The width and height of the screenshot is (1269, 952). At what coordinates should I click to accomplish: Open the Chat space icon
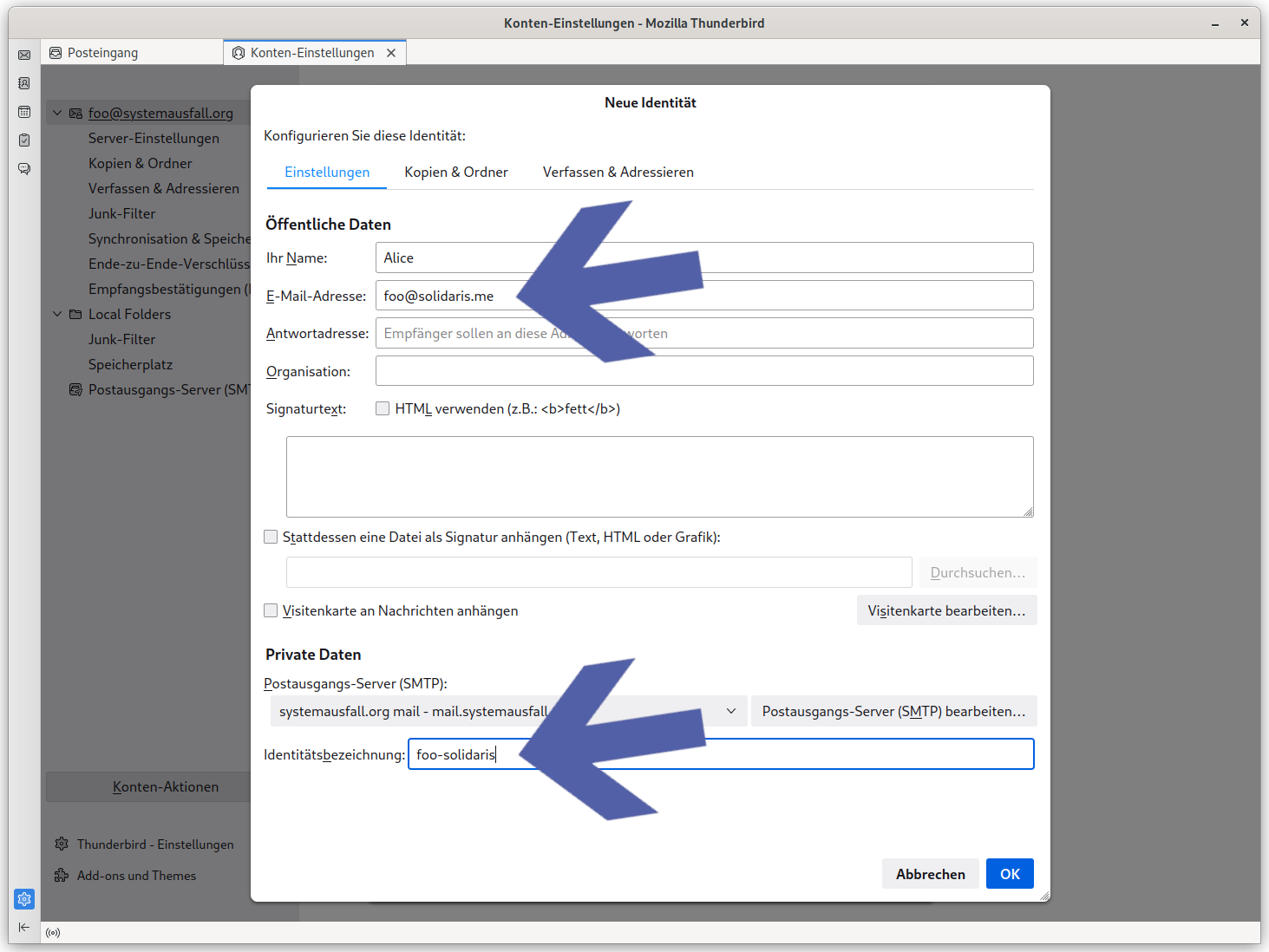tap(24, 169)
